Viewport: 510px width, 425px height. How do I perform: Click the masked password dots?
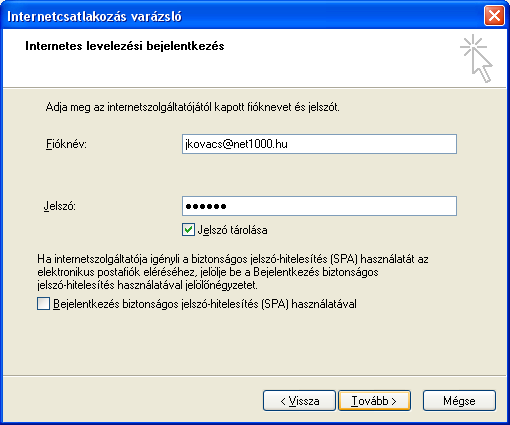point(206,207)
